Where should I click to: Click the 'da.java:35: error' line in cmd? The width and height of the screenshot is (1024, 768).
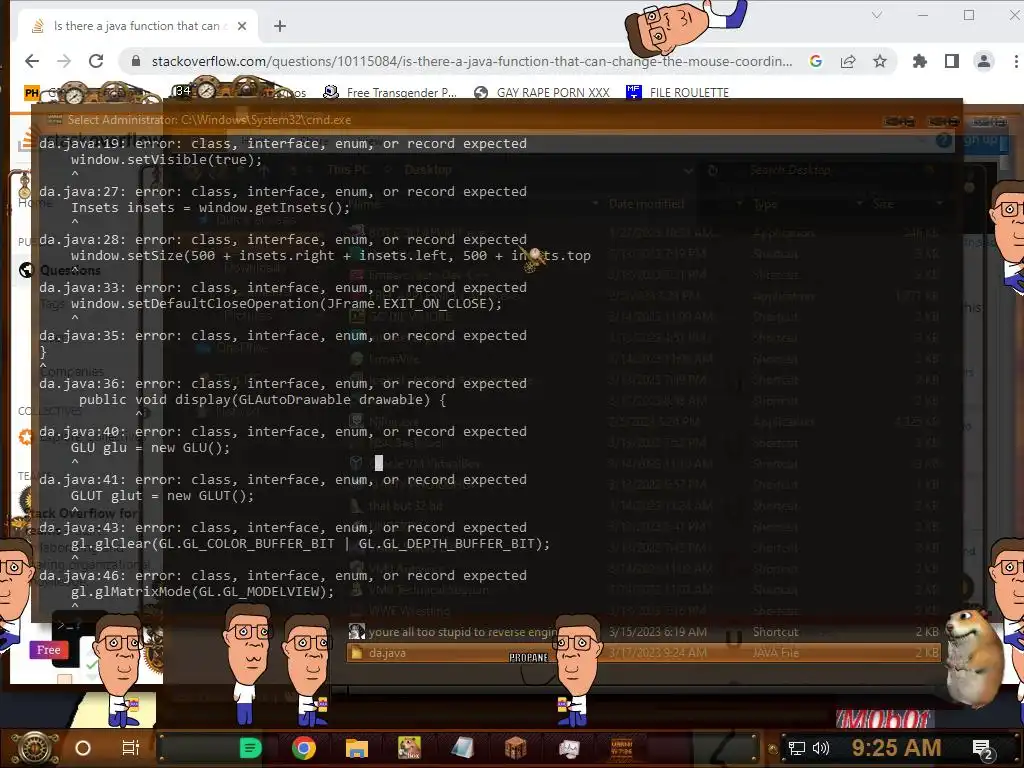click(x=283, y=336)
